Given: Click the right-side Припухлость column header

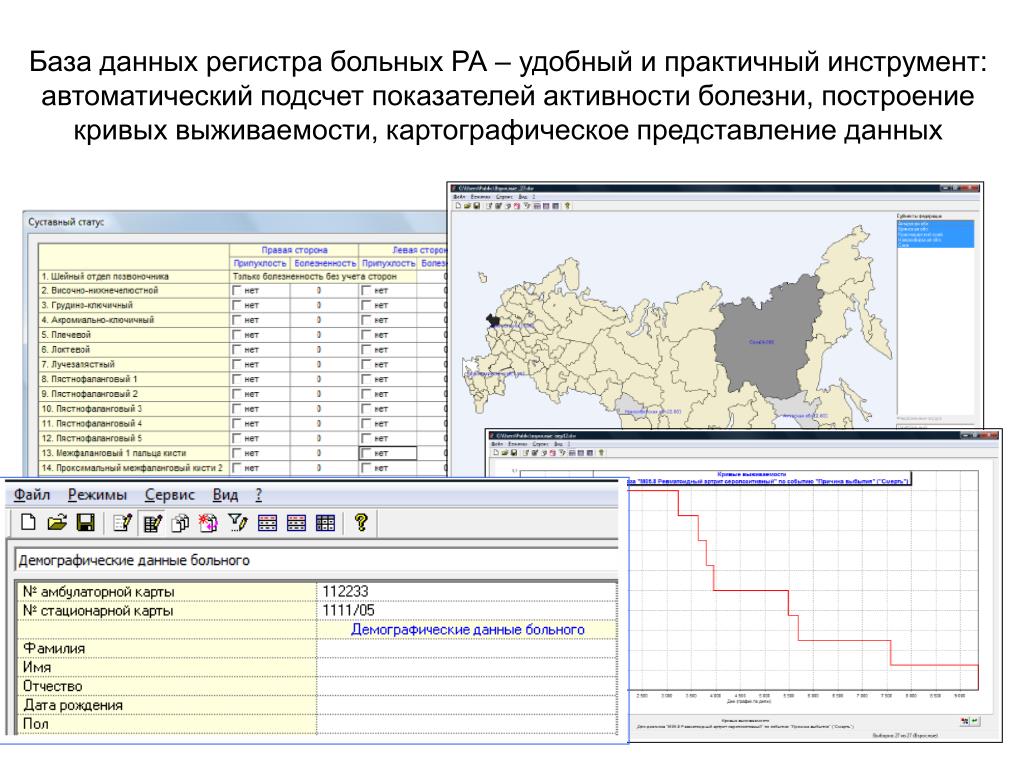Looking at the screenshot, I should click(260, 263).
